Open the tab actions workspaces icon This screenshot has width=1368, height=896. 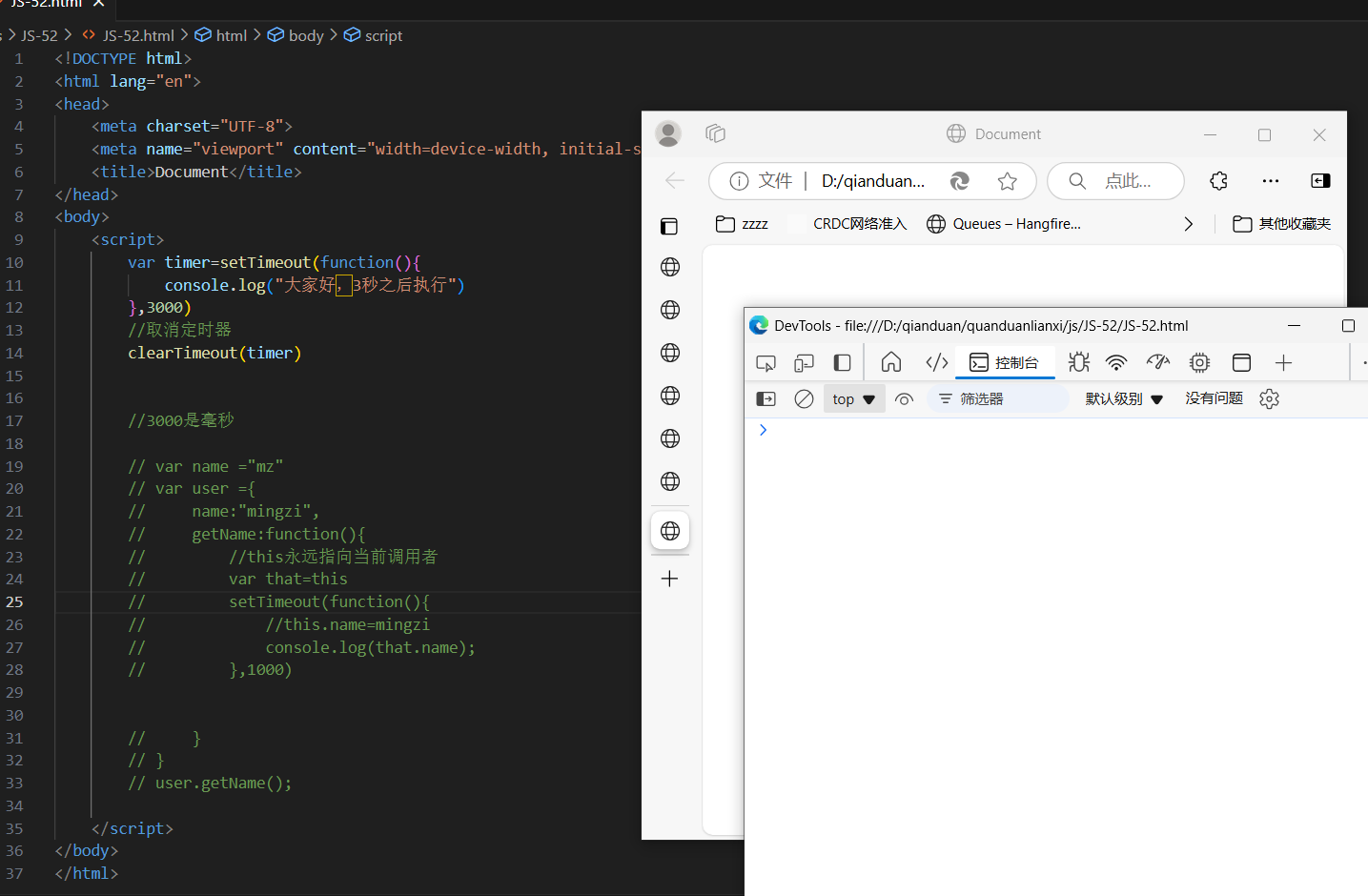point(715,133)
